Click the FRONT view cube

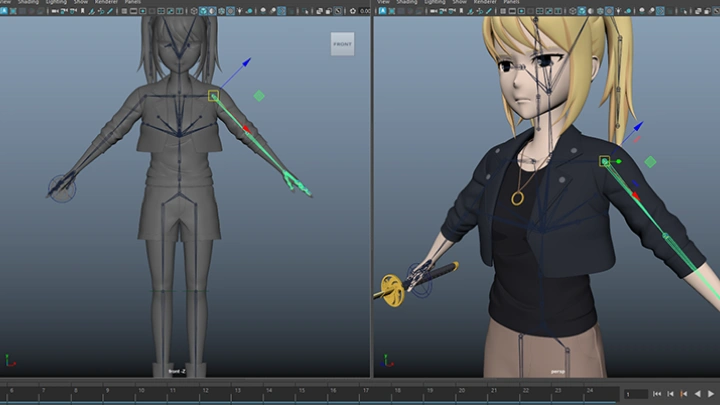click(x=343, y=44)
